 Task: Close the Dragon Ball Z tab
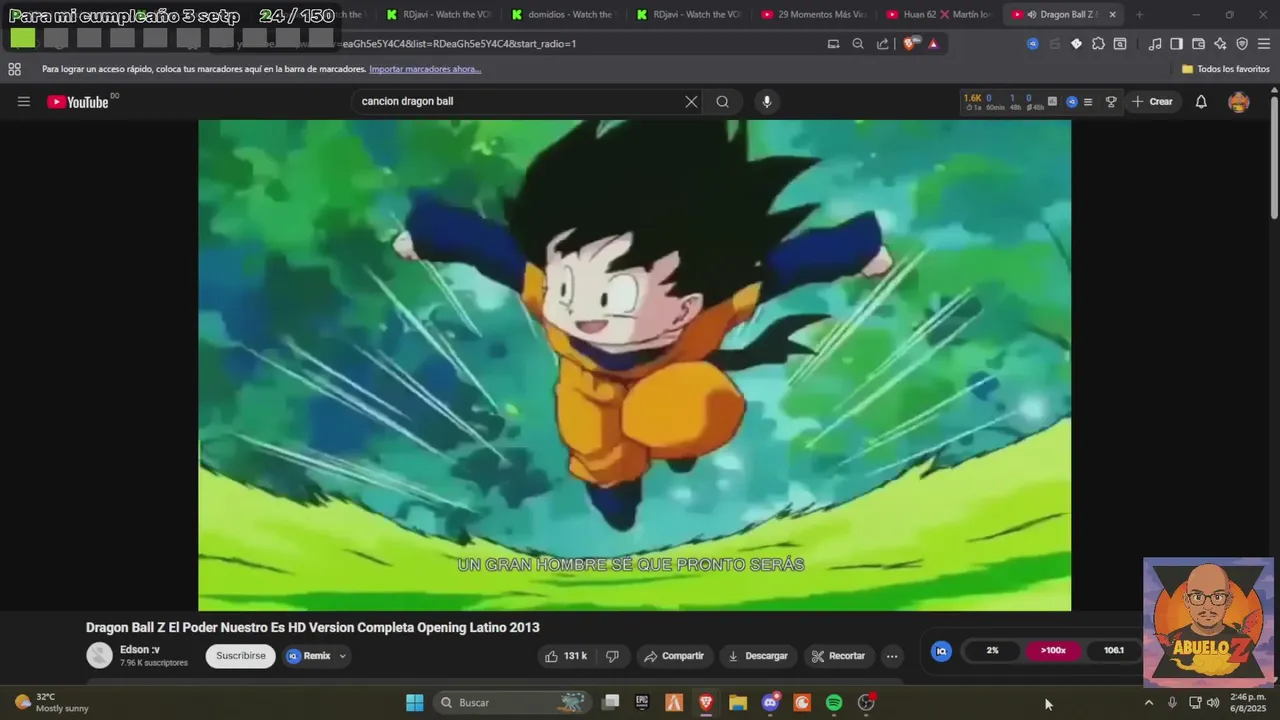coord(1112,15)
